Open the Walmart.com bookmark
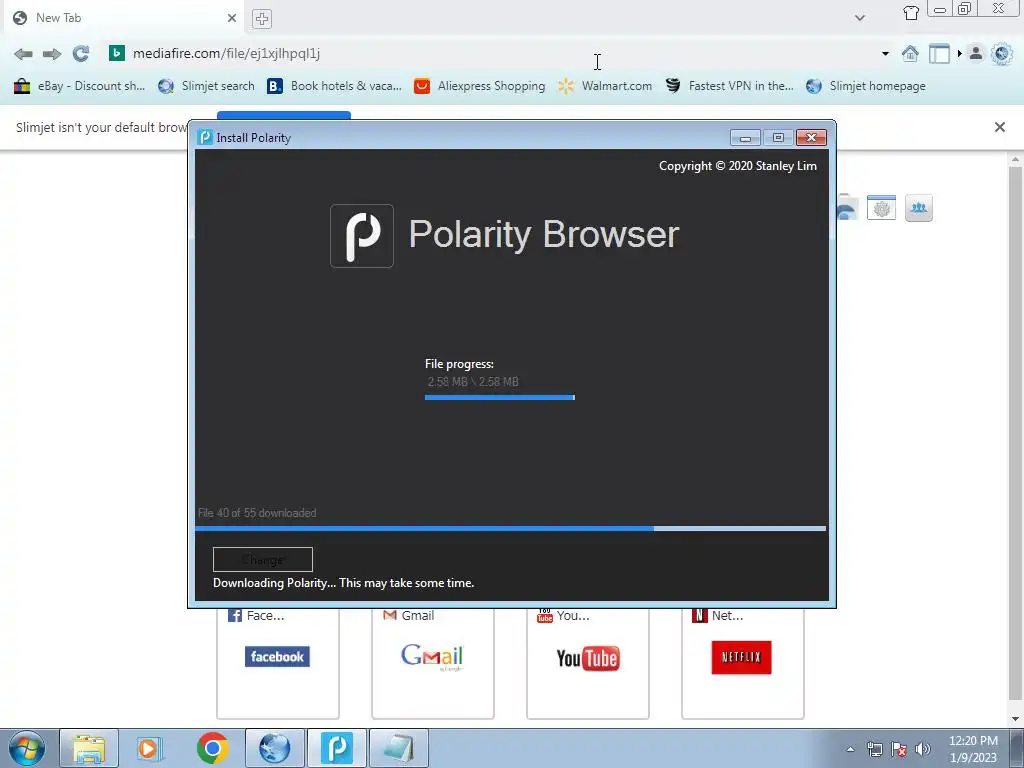 (605, 86)
